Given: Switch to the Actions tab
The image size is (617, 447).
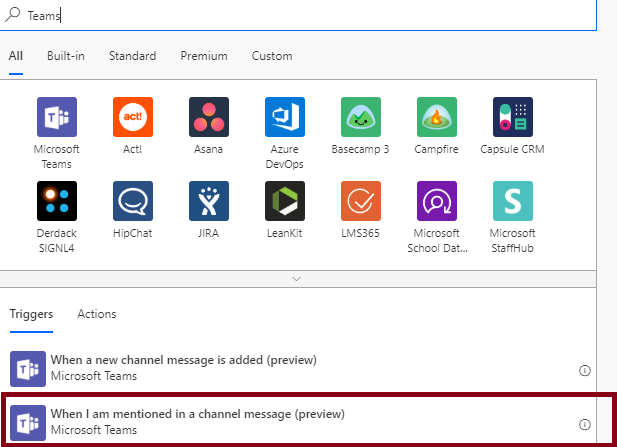Looking at the screenshot, I should coord(97,314).
